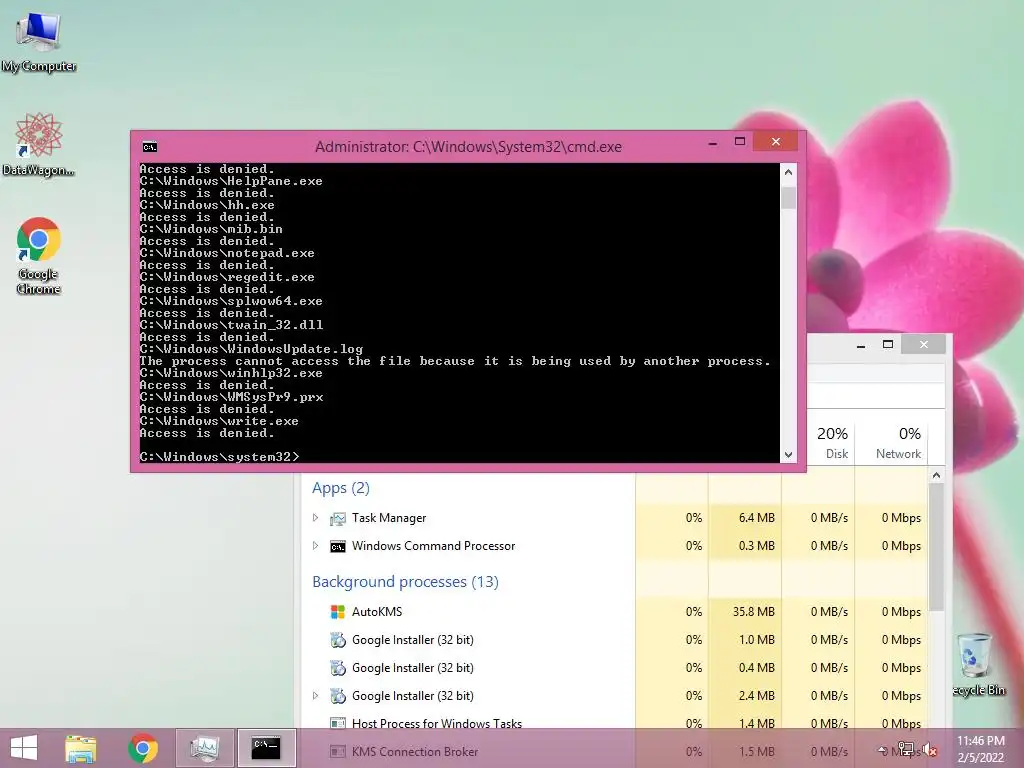Image resolution: width=1024 pixels, height=768 pixels.
Task: Click Background processes (13) group header
Action: click(405, 582)
